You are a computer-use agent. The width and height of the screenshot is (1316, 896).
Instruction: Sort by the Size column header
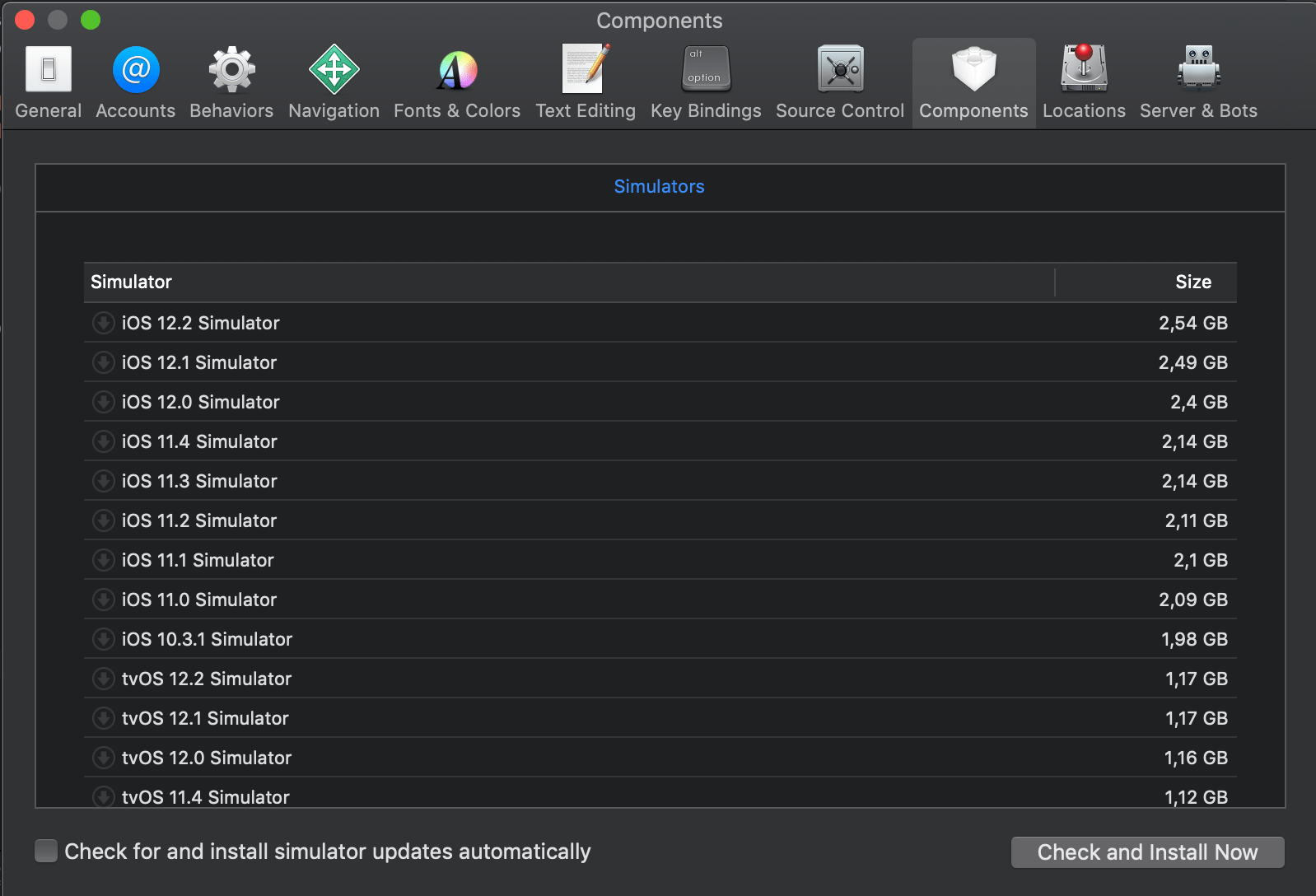(x=1146, y=282)
